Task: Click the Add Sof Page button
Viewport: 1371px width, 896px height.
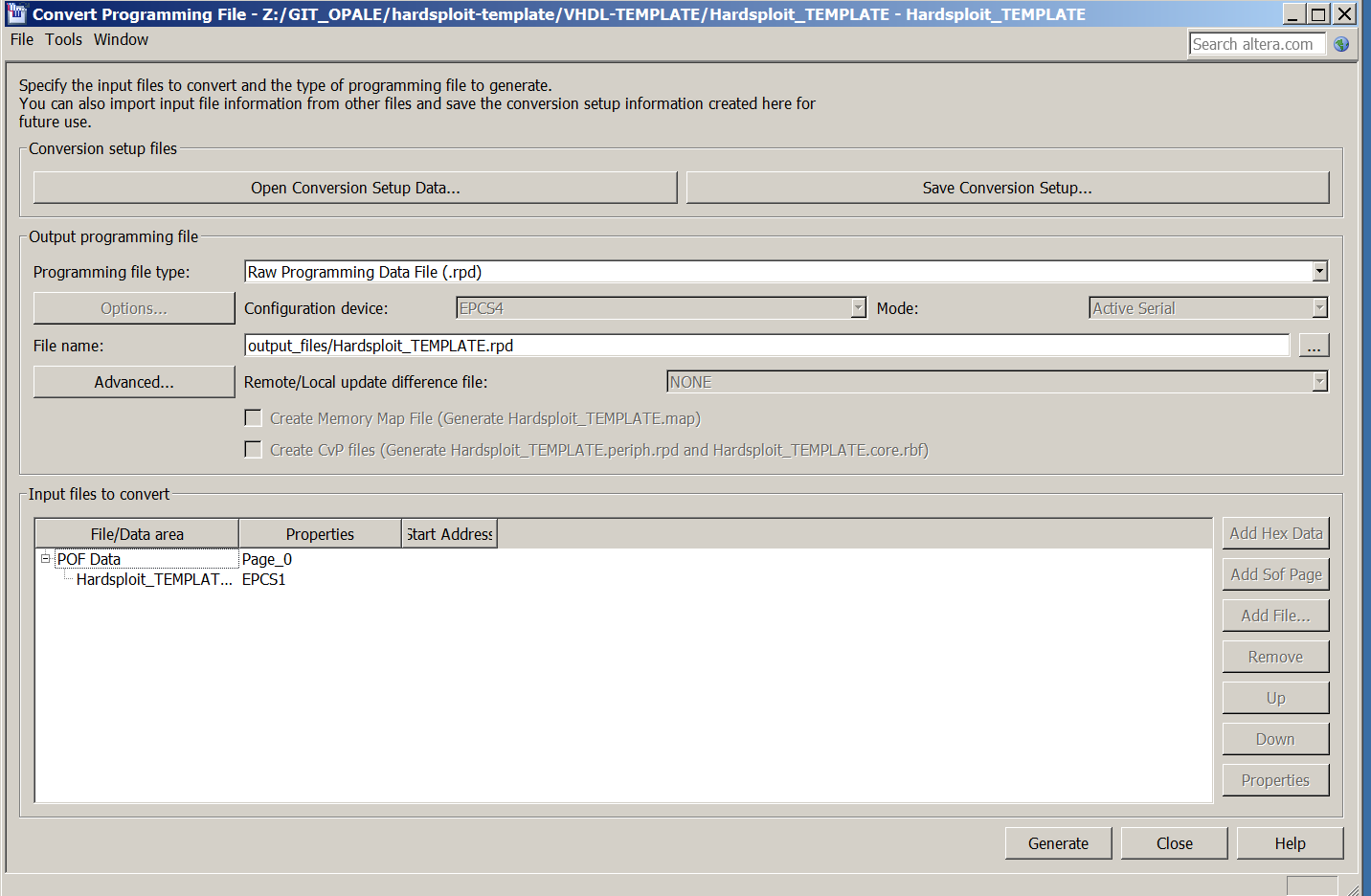Action: click(1276, 574)
